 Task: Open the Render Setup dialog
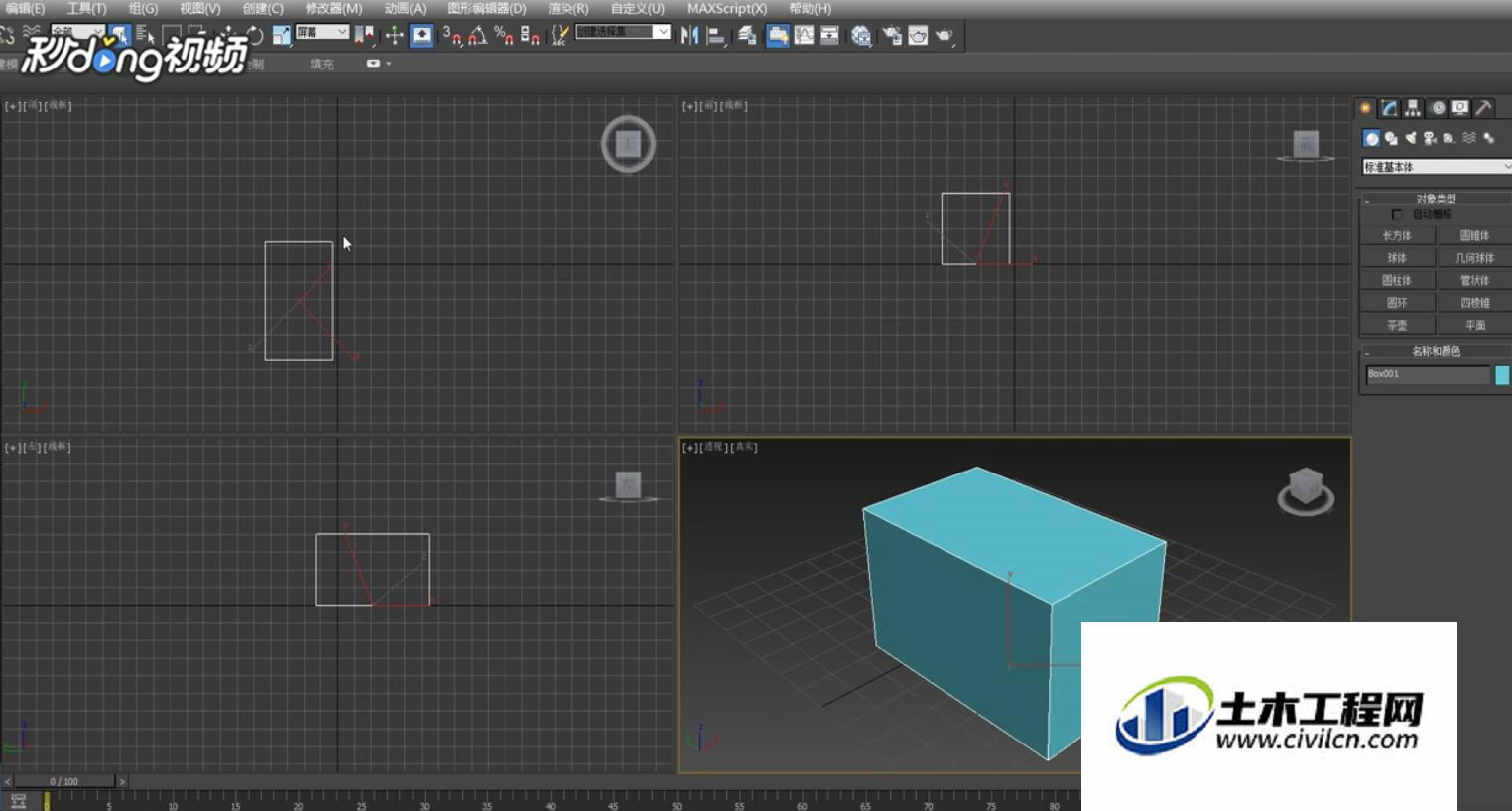click(892, 36)
